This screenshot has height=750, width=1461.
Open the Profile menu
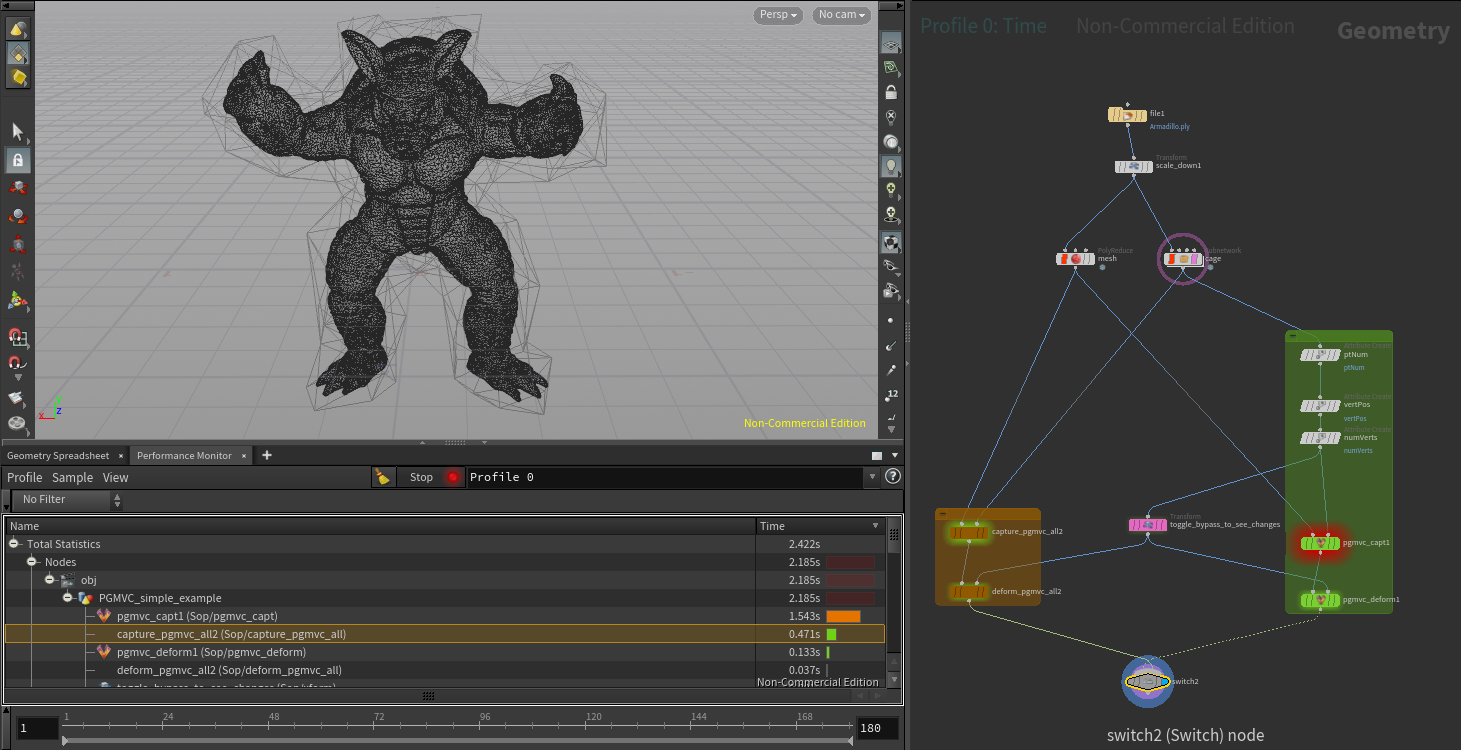[x=25, y=478]
